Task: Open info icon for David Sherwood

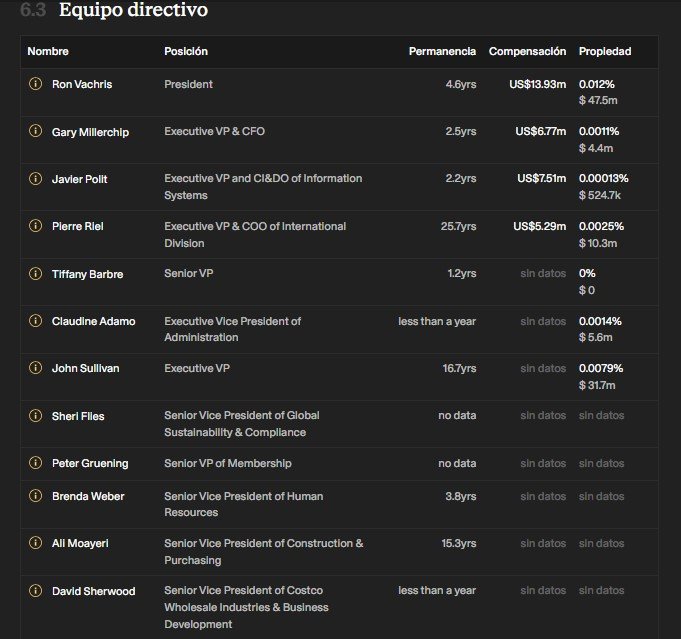Action: (x=35, y=590)
